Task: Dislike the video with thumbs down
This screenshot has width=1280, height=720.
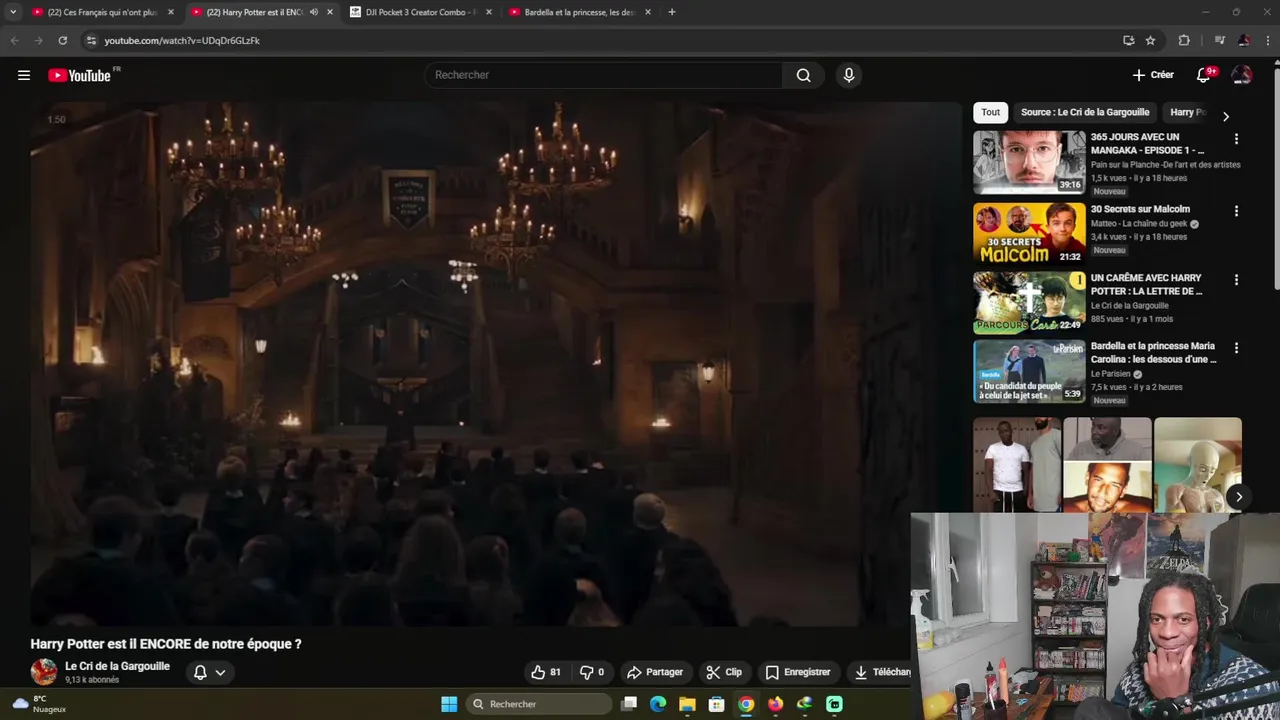Action: [x=592, y=672]
